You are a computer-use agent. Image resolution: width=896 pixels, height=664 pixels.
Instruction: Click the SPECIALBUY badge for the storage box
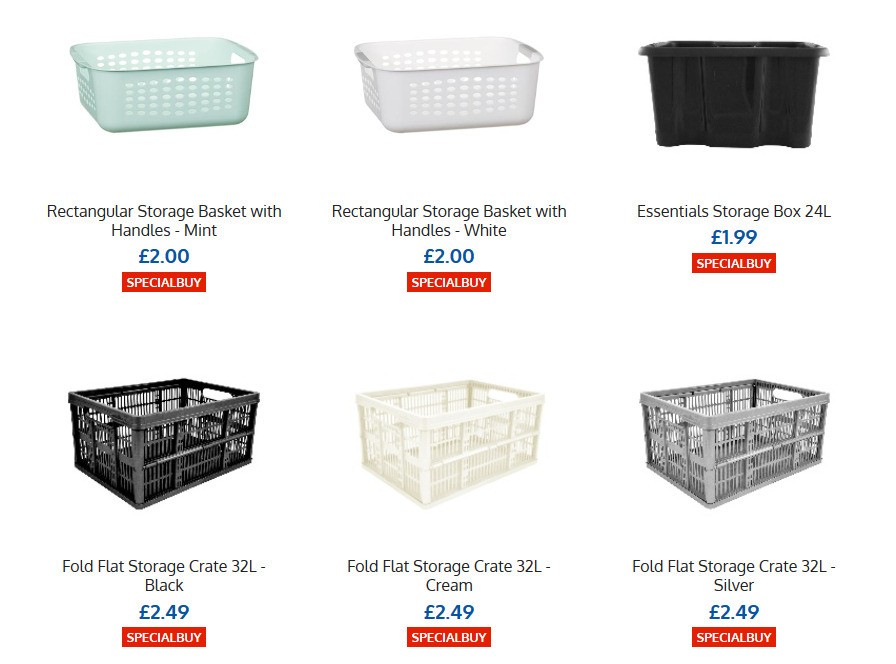tap(734, 263)
